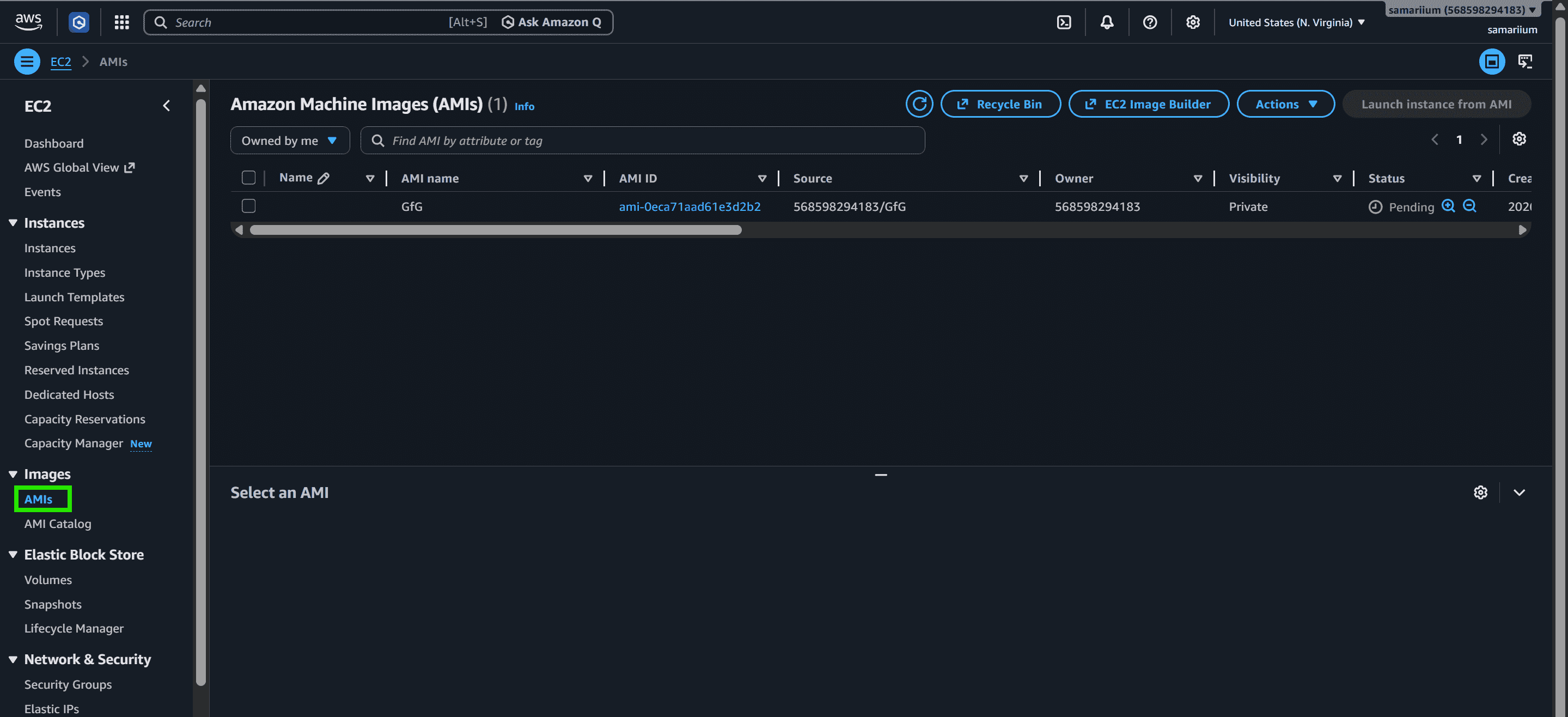Click the Ask Amazon Q icon

pos(508,22)
